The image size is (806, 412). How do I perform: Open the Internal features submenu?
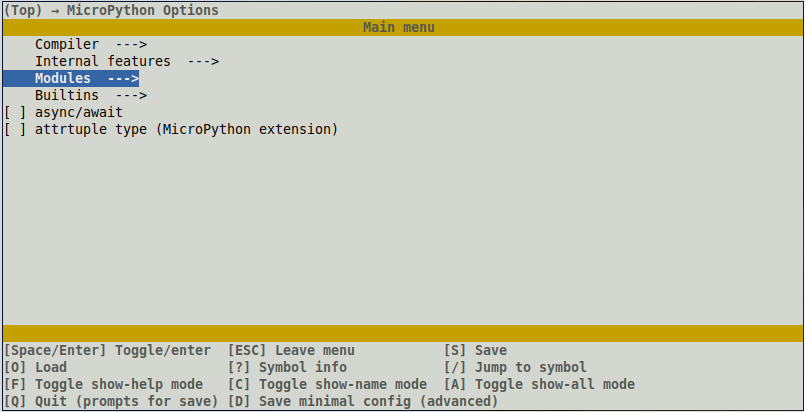[127, 62]
